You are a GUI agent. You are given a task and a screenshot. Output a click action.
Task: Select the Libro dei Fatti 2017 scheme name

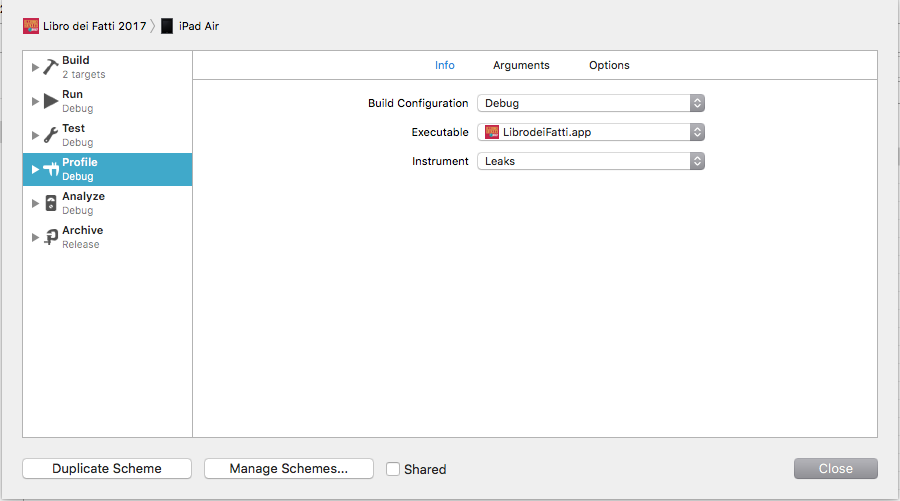coord(95,26)
